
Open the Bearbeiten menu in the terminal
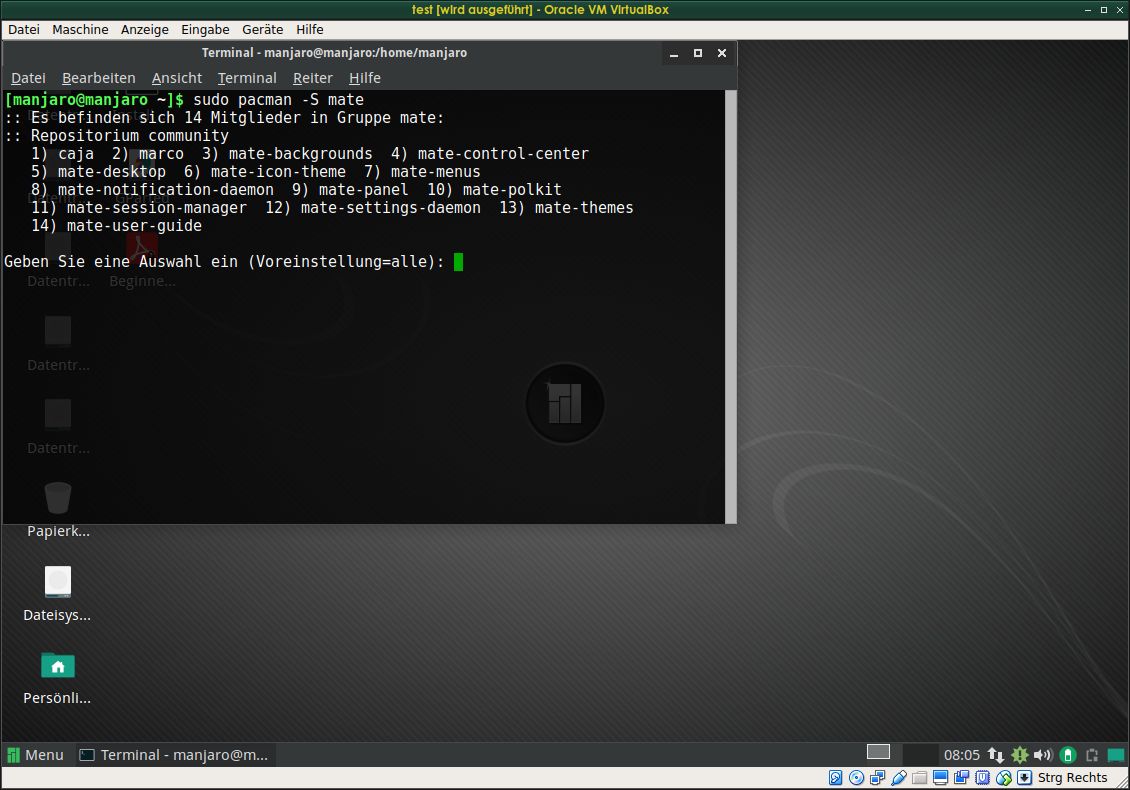(98, 78)
